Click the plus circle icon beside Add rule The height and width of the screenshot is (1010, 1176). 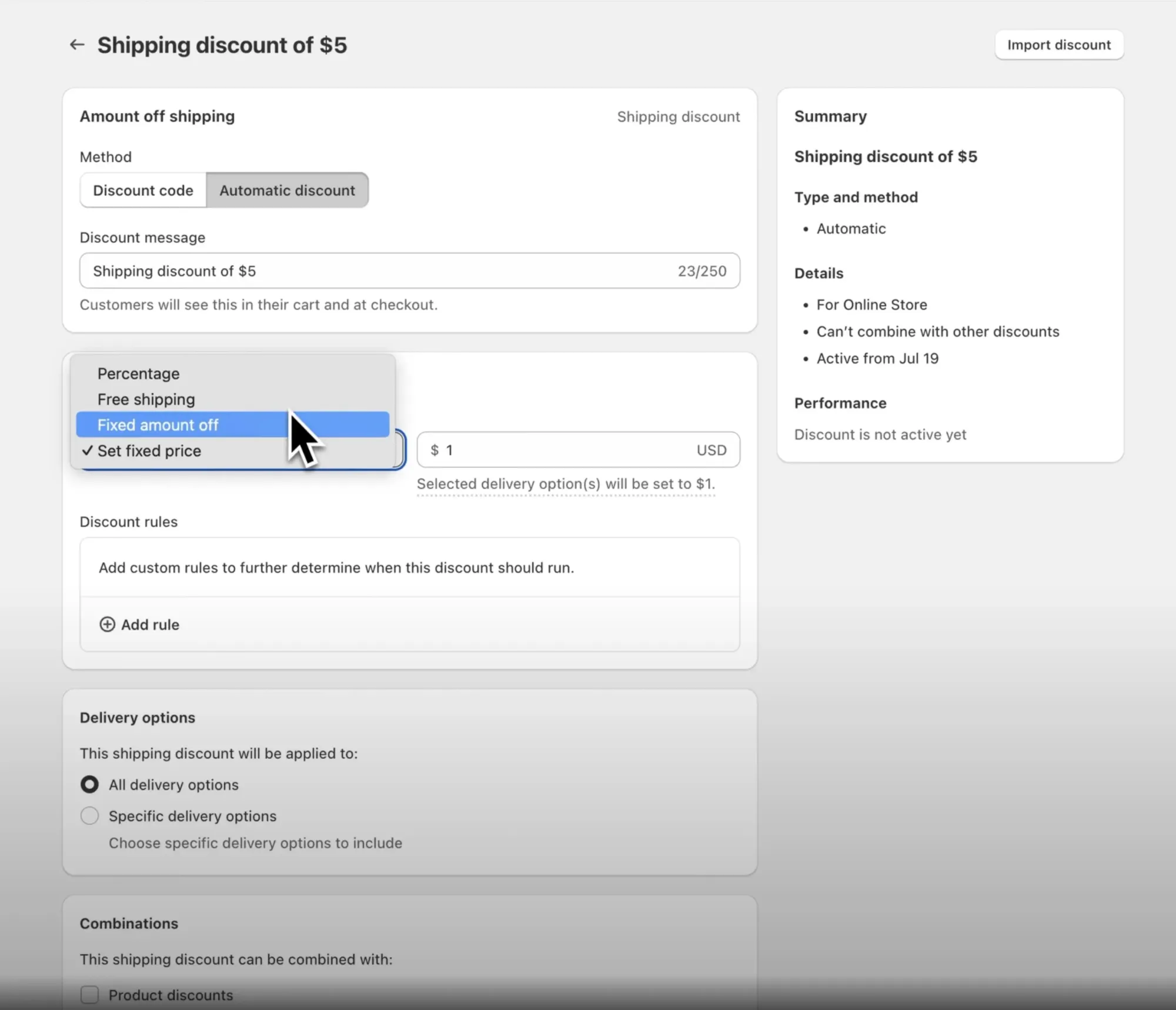click(x=107, y=624)
